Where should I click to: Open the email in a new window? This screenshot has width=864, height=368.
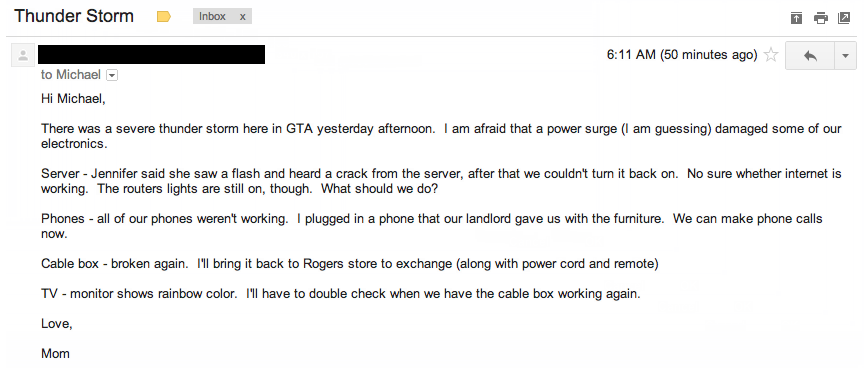click(x=844, y=18)
